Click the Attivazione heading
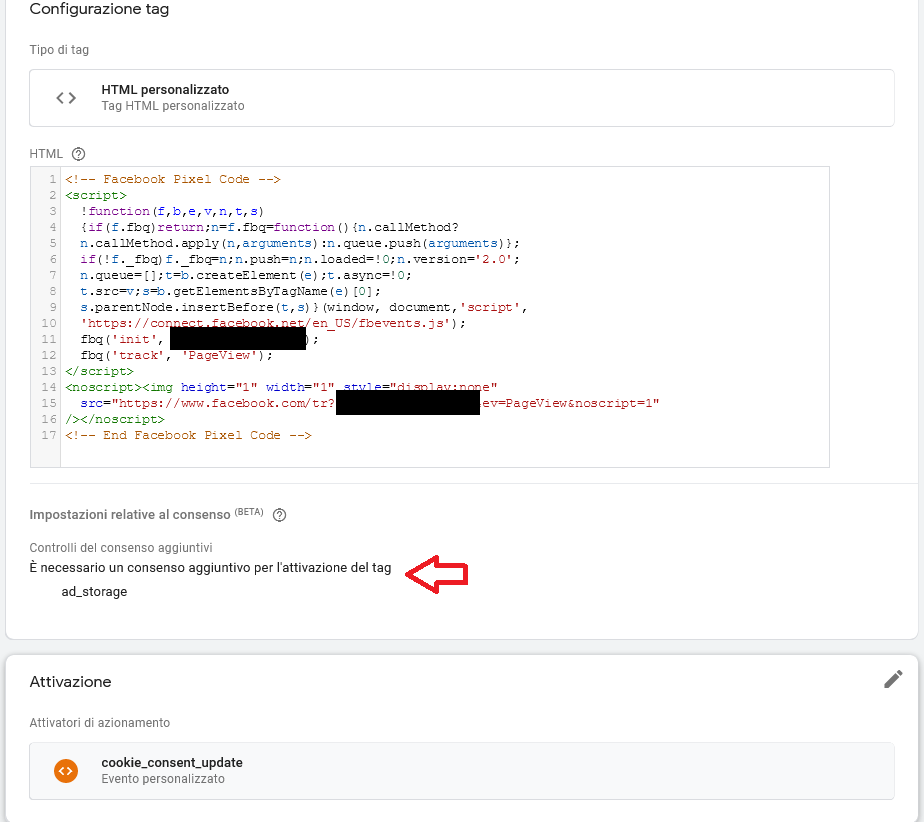The height and width of the screenshot is (822, 924). [x=70, y=682]
